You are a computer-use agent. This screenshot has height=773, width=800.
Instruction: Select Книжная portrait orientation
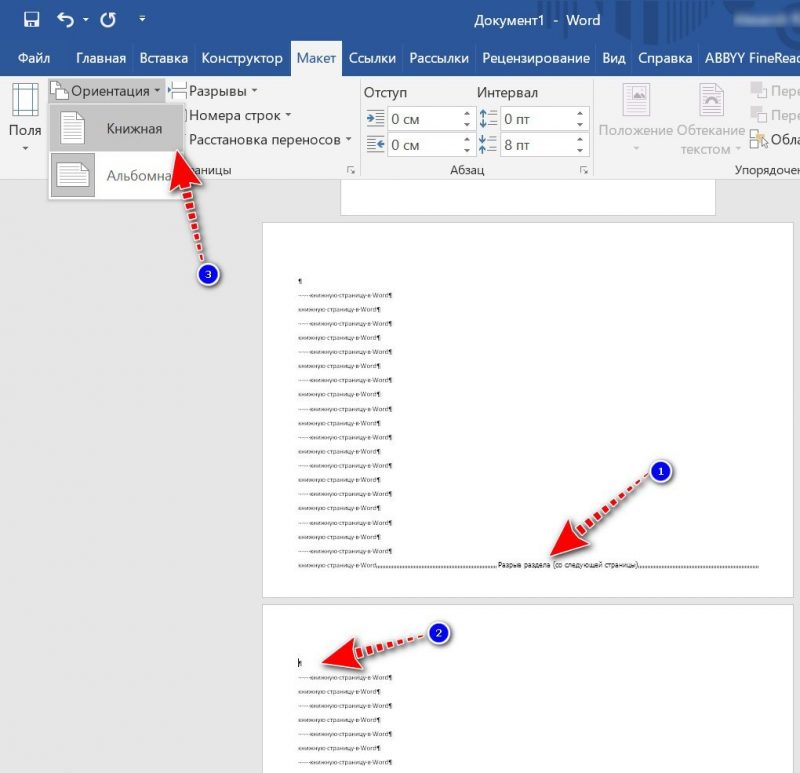pyautogui.click(x=116, y=129)
